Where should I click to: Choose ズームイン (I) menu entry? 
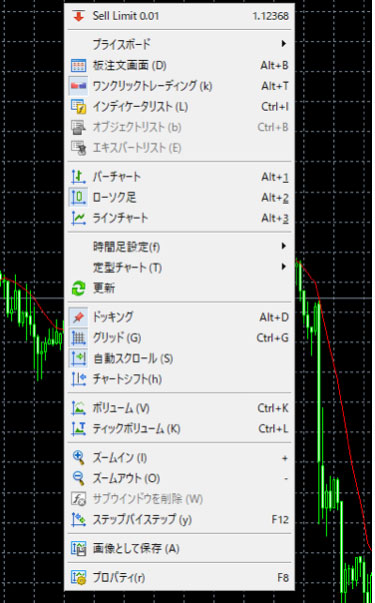(179, 458)
